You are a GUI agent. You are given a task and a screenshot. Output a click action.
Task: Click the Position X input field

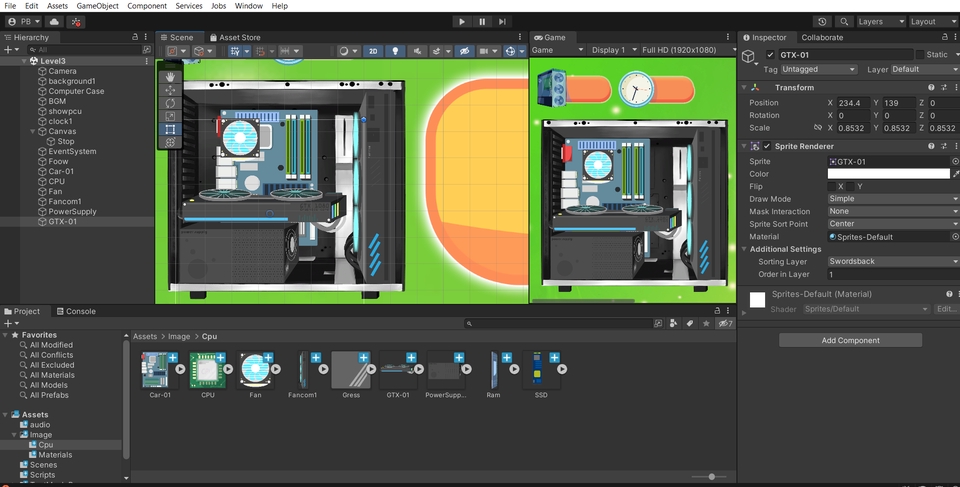(853, 103)
